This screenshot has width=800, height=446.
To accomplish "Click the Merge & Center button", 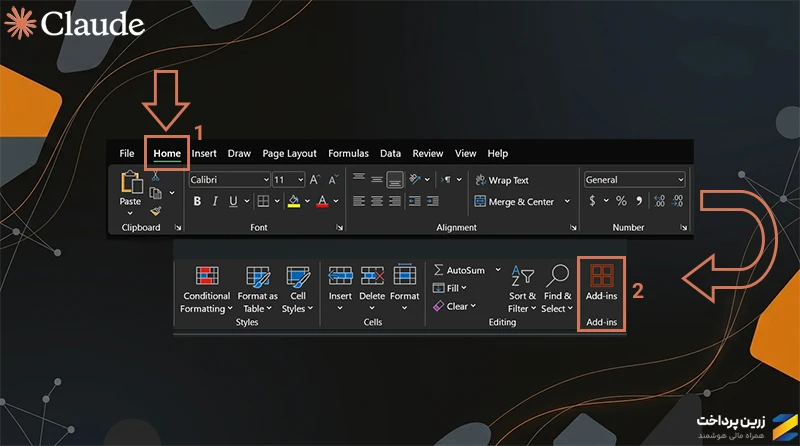I will click(x=514, y=202).
